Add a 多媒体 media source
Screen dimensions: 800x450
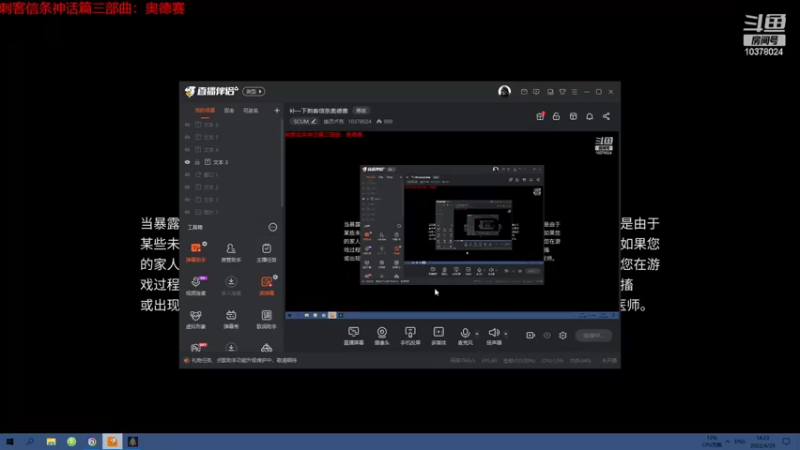coord(439,336)
